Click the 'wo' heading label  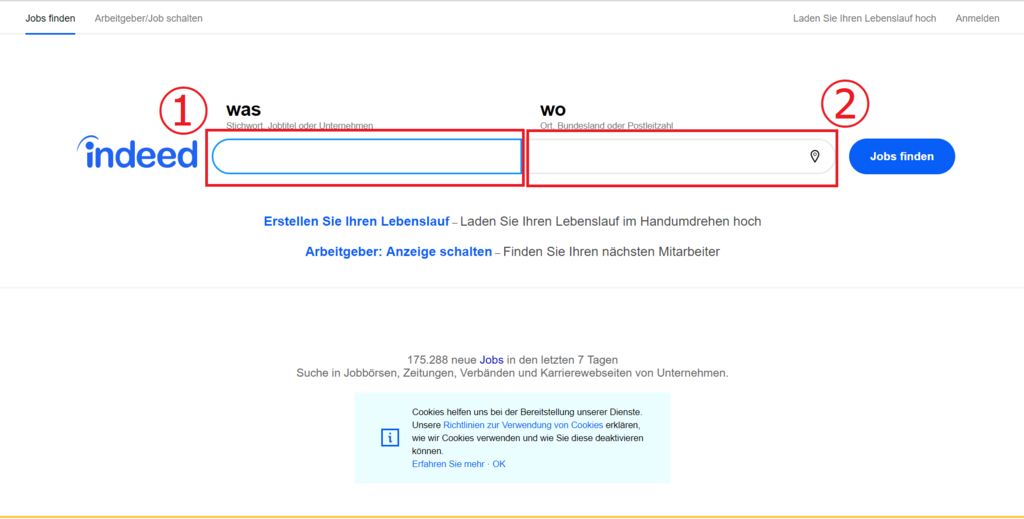pos(553,109)
